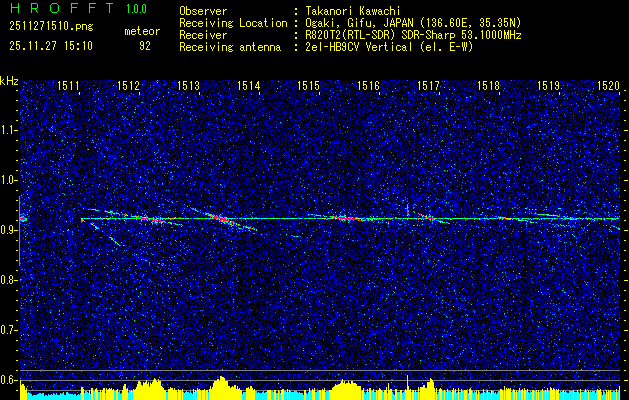
Task: Click time marker 1516
Action: point(368,85)
